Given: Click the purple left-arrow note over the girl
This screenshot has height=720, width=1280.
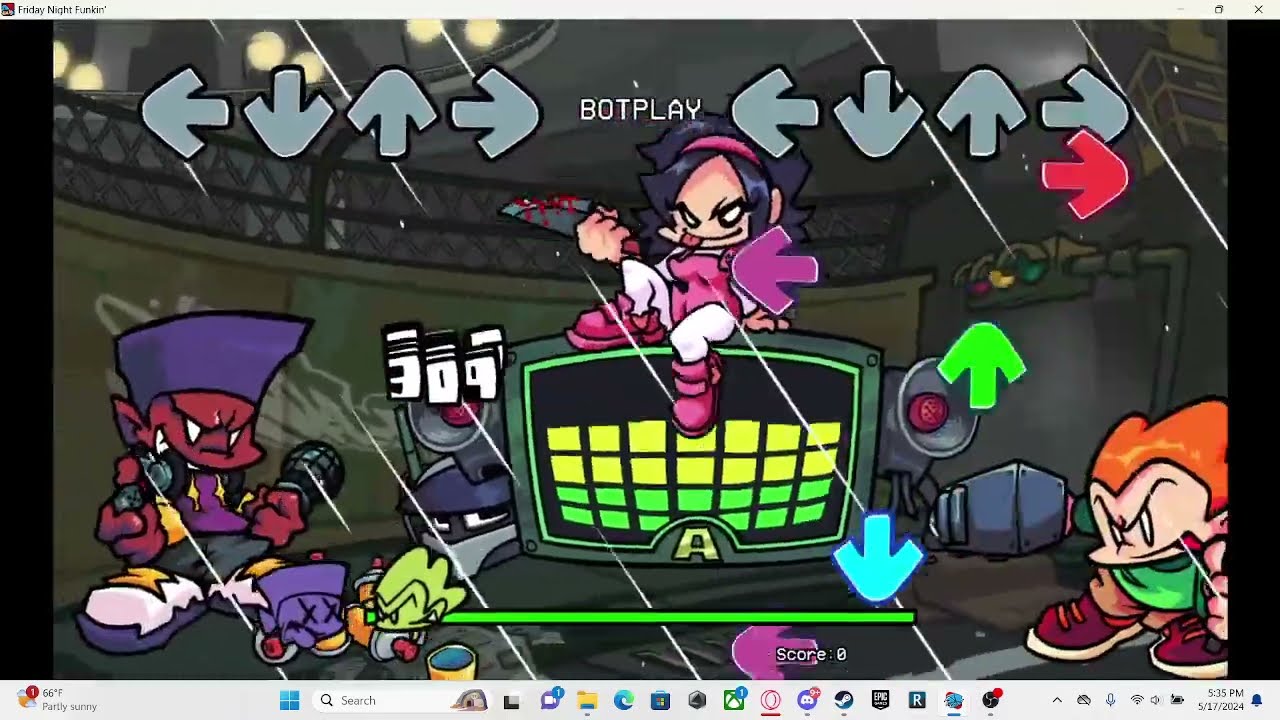Looking at the screenshot, I should [x=775, y=270].
